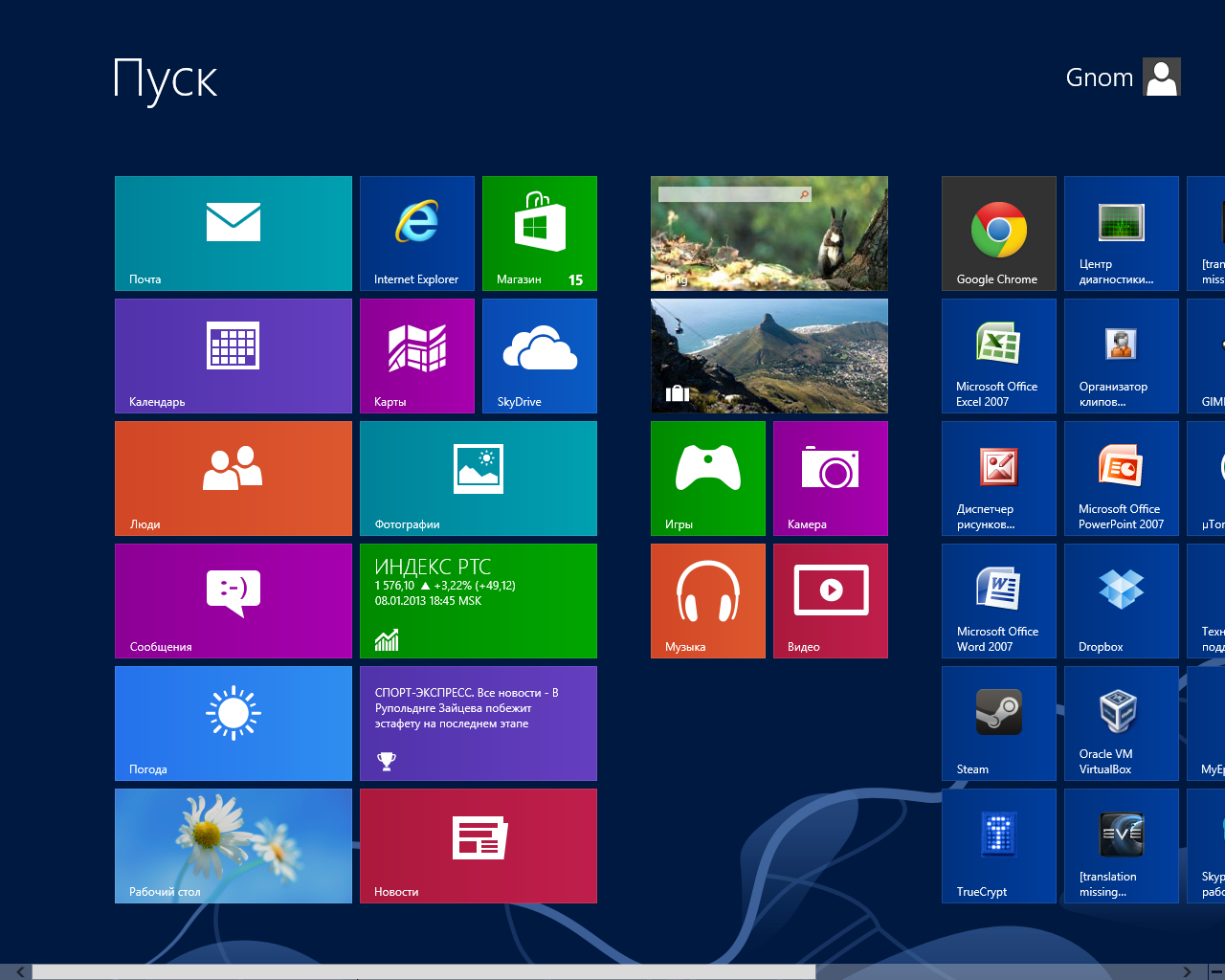Open the SkyDrive cloud tile
This screenshot has height=980, width=1225.
click(540, 356)
